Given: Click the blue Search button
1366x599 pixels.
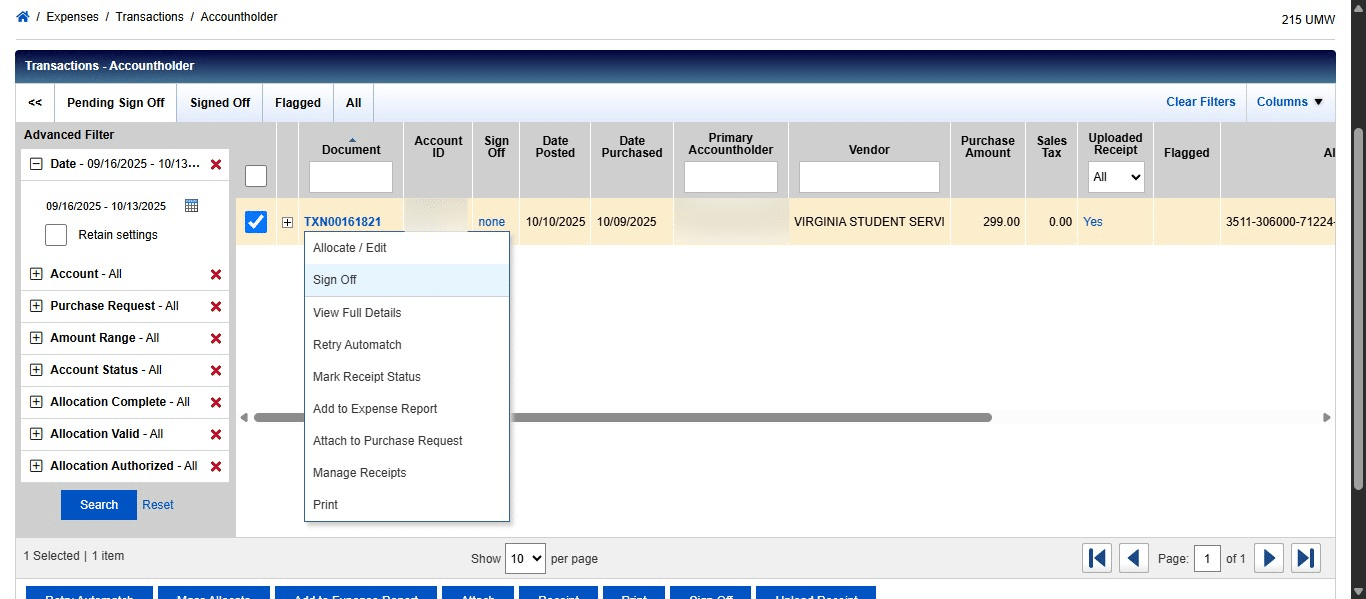Looking at the screenshot, I should click(98, 505).
